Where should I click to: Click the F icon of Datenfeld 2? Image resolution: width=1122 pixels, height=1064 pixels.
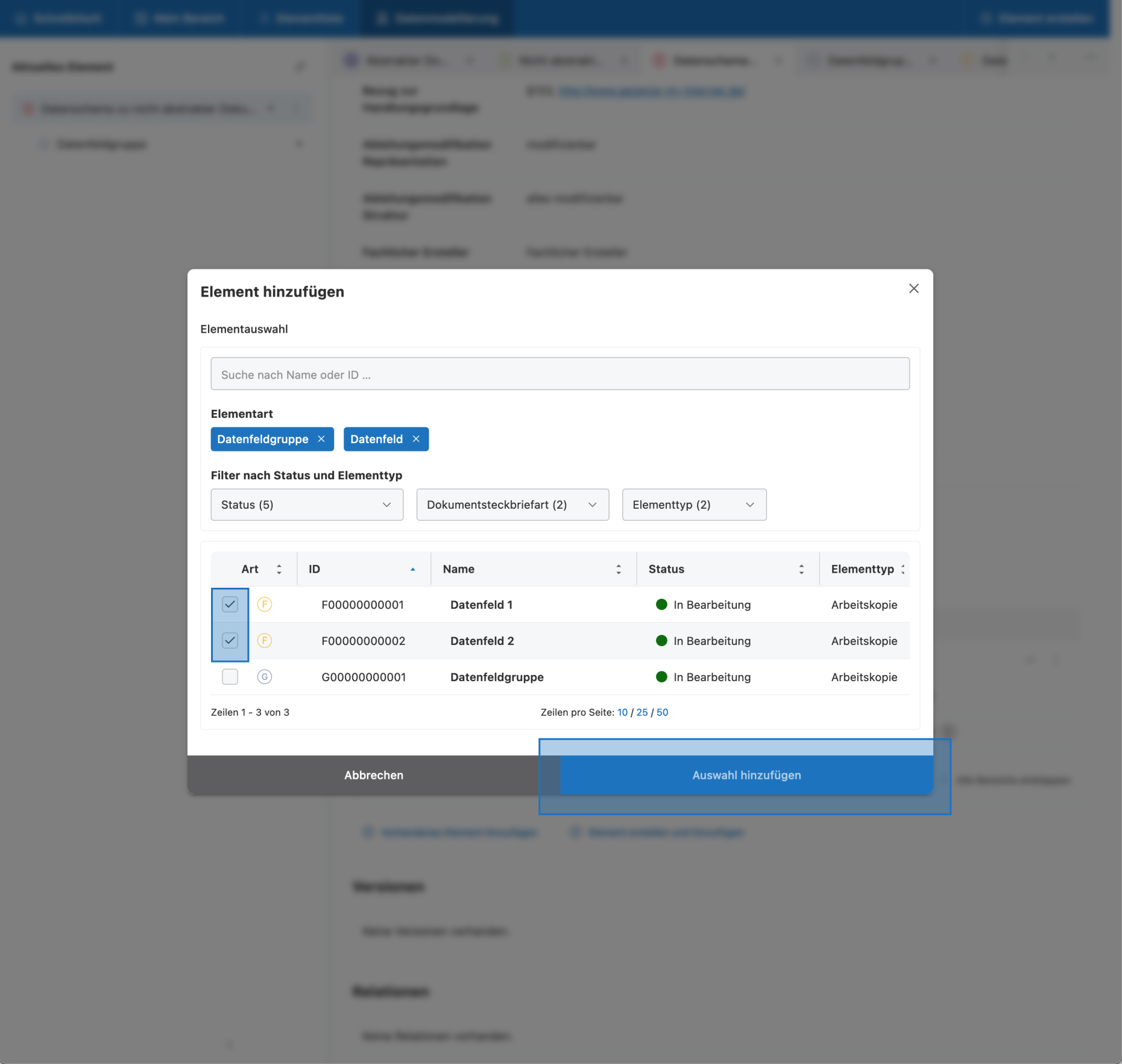(x=264, y=640)
